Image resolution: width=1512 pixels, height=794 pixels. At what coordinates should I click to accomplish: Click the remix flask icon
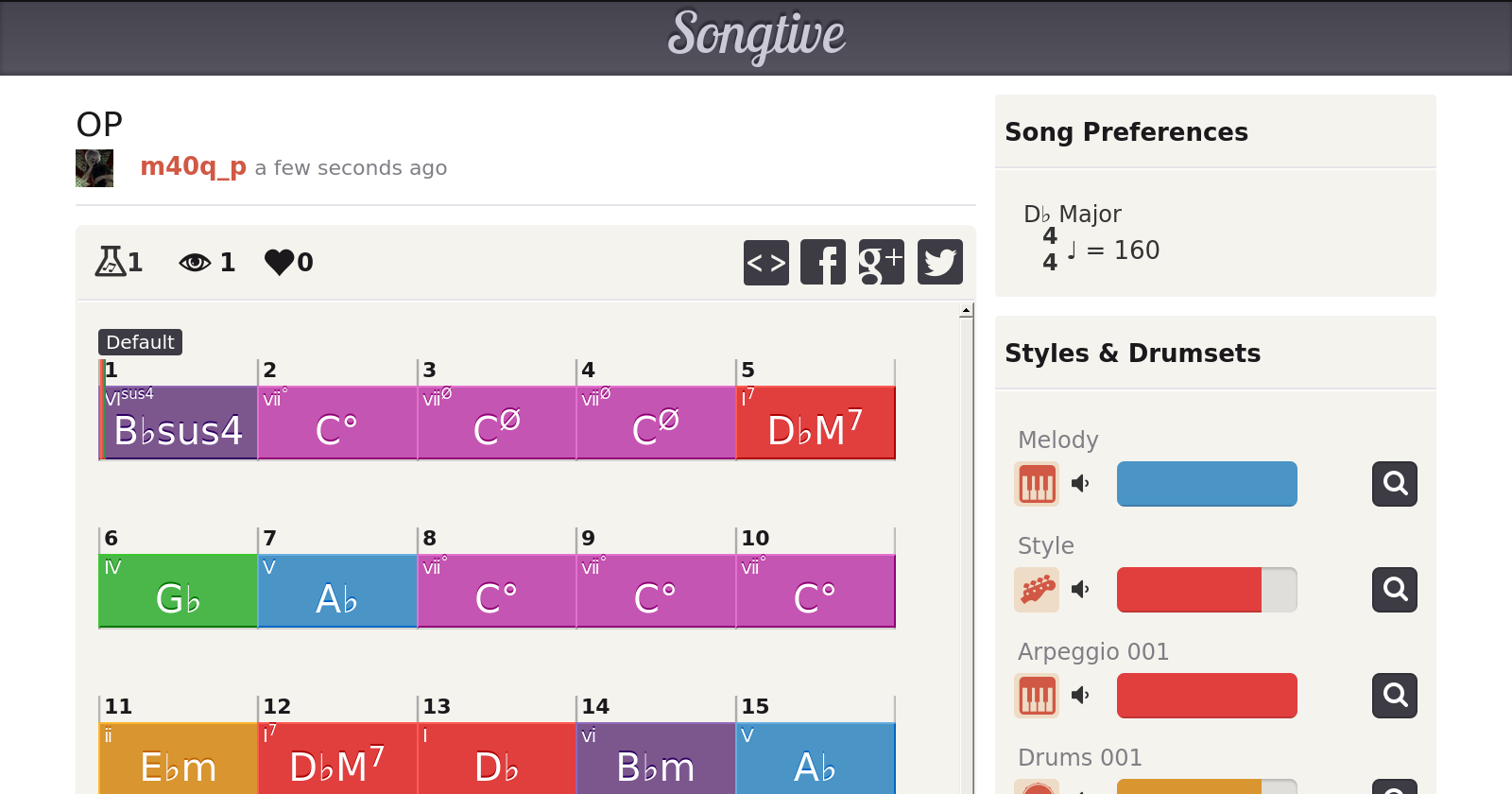111,262
